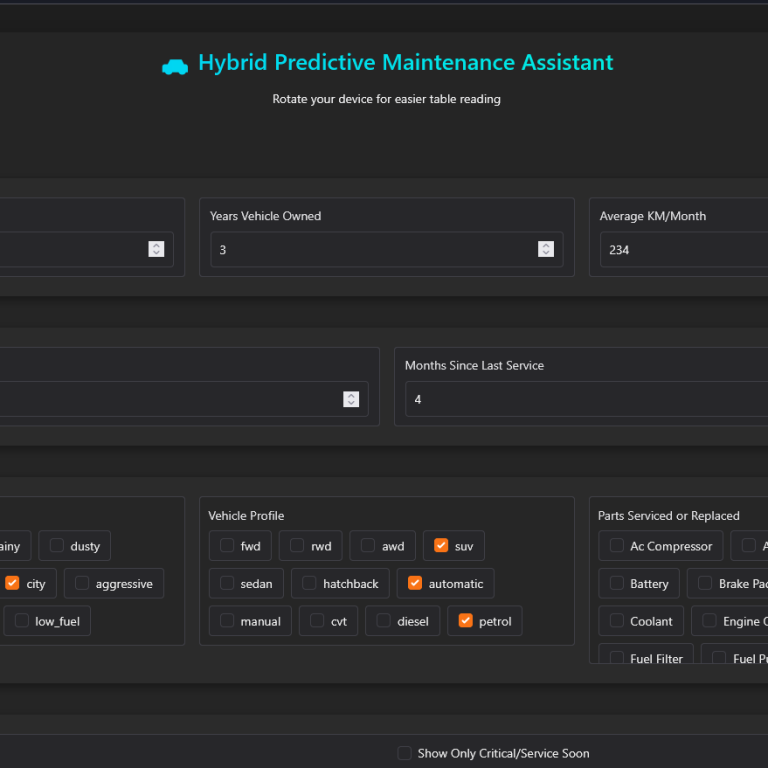
Task: Select the awd checkbox
Action: point(368,546)
